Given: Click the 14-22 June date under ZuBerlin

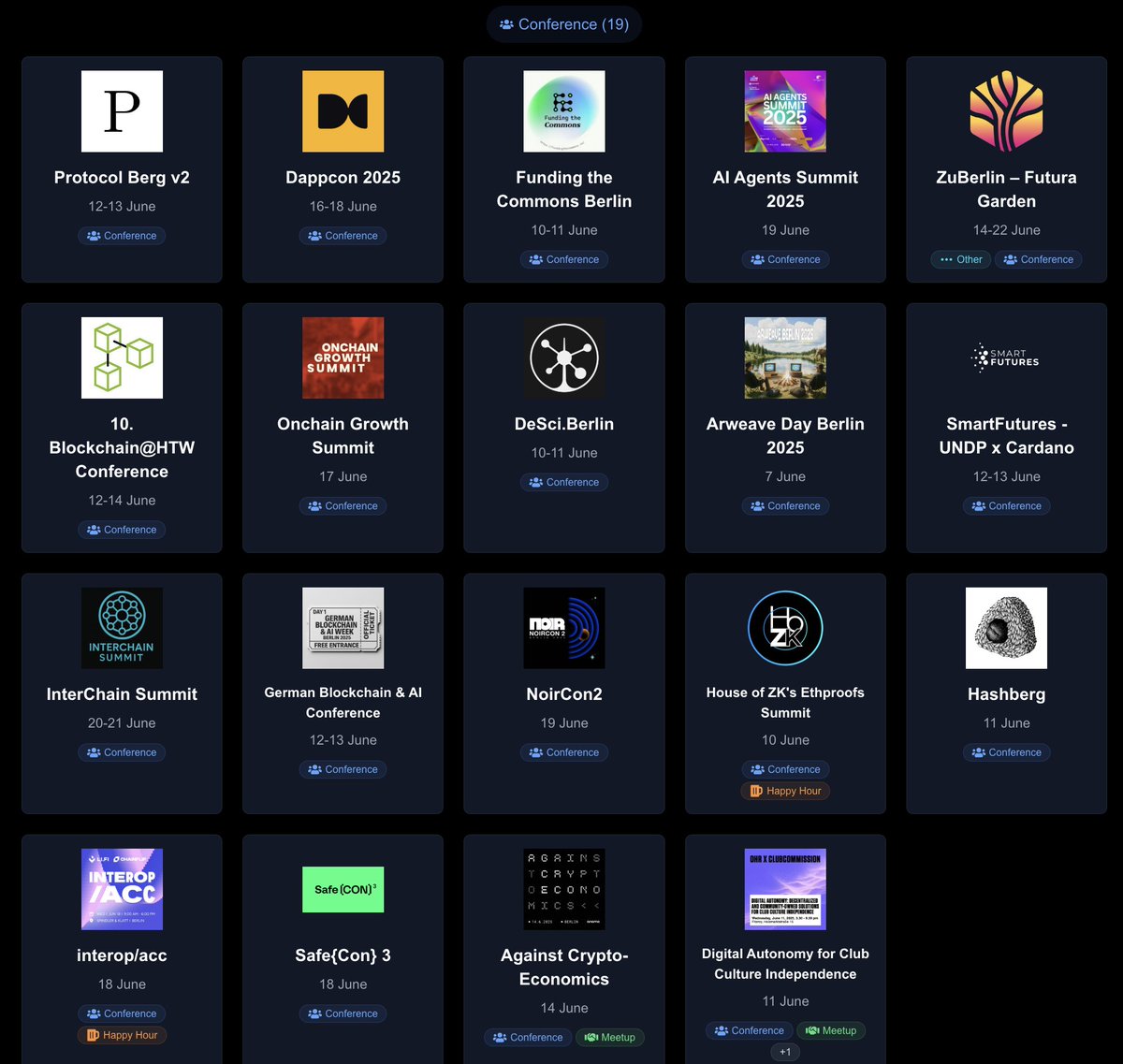Looking at the screenshot, I should [x=1006, y=230].
